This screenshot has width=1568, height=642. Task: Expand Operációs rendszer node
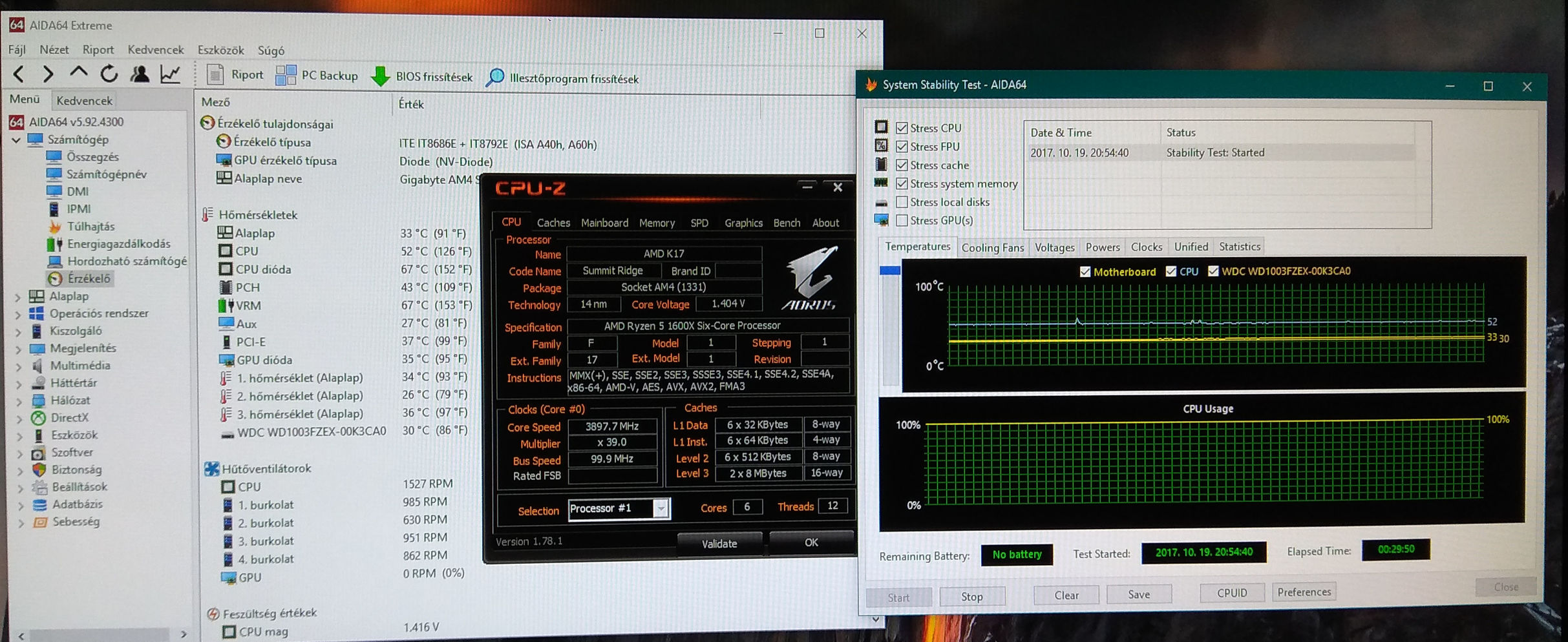pos(18,314)
